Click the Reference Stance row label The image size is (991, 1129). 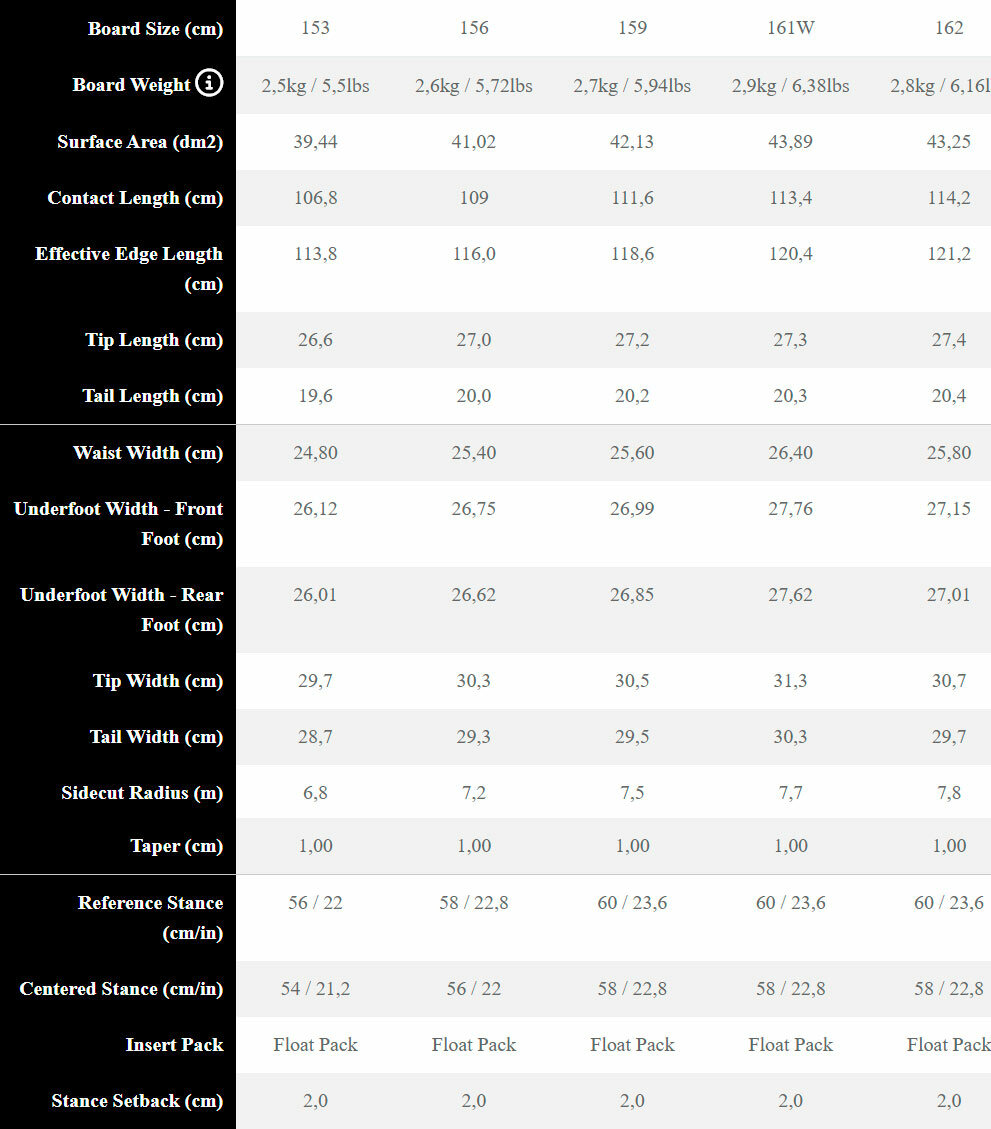click(150, 917)
